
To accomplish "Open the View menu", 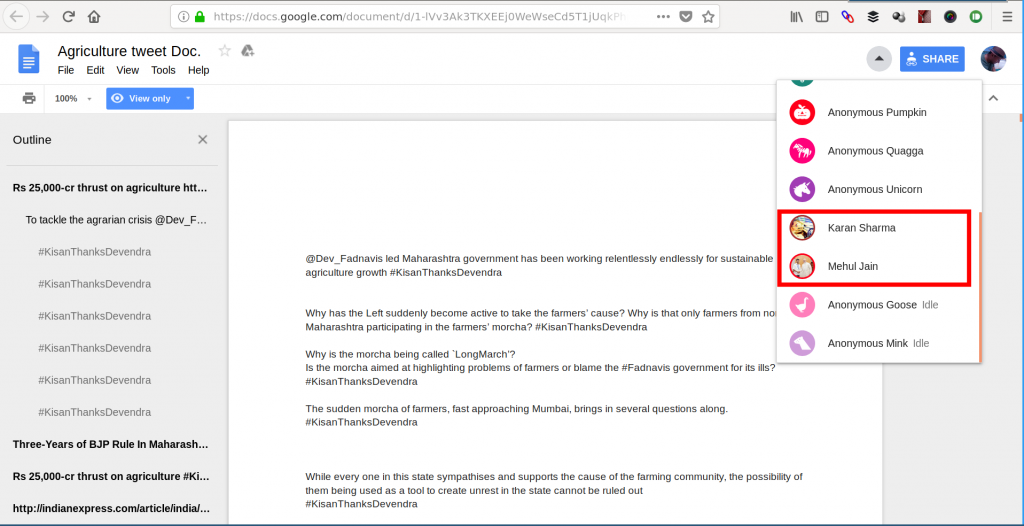I will 128,70.
